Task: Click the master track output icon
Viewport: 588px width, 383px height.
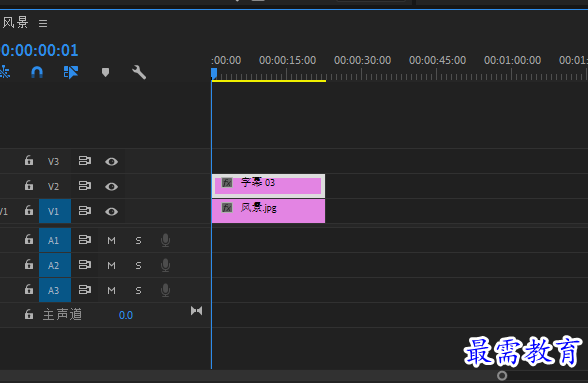Action: pyautogui.click(x=196, y=311)
